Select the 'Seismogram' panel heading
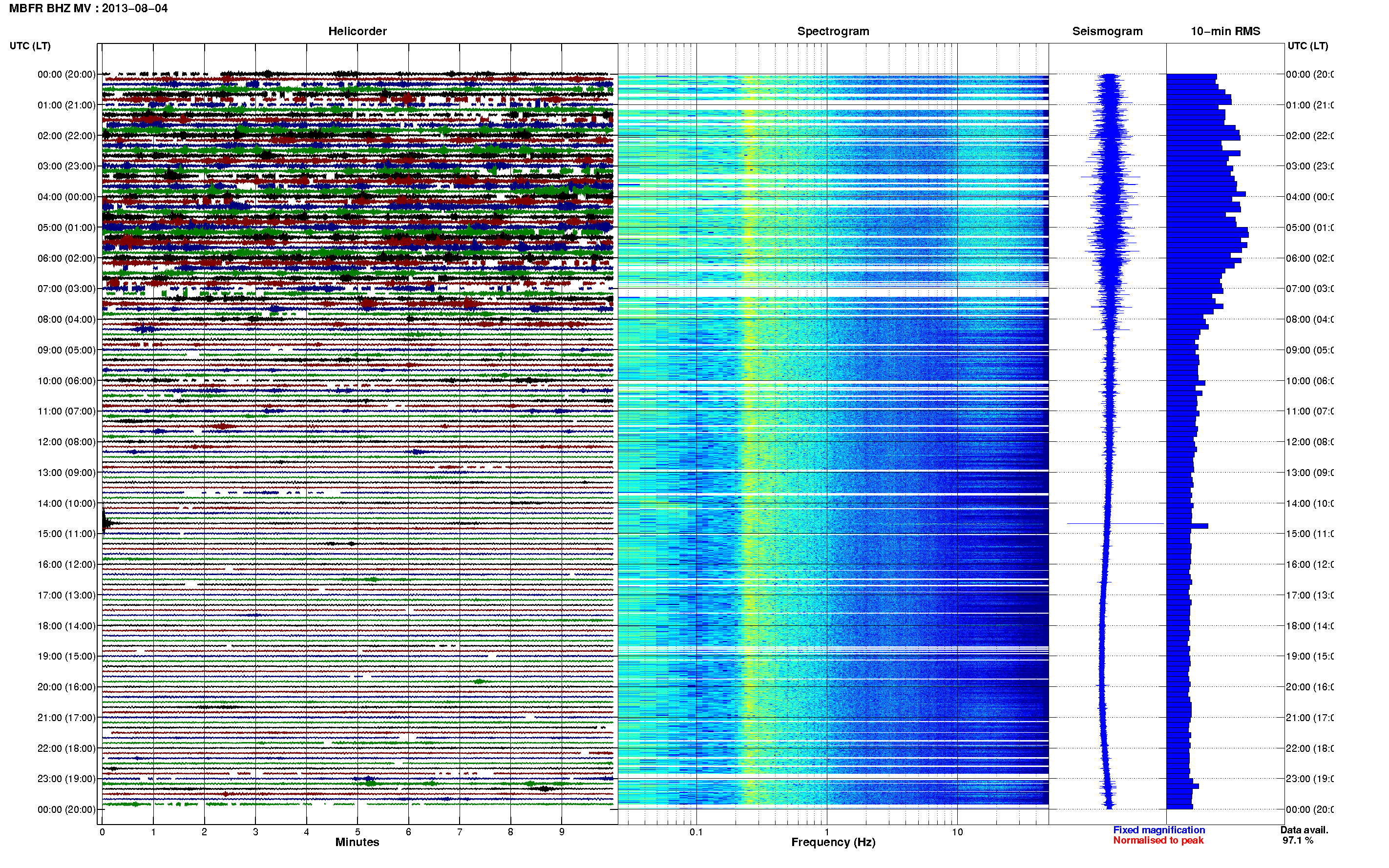 pos(1107,31)
